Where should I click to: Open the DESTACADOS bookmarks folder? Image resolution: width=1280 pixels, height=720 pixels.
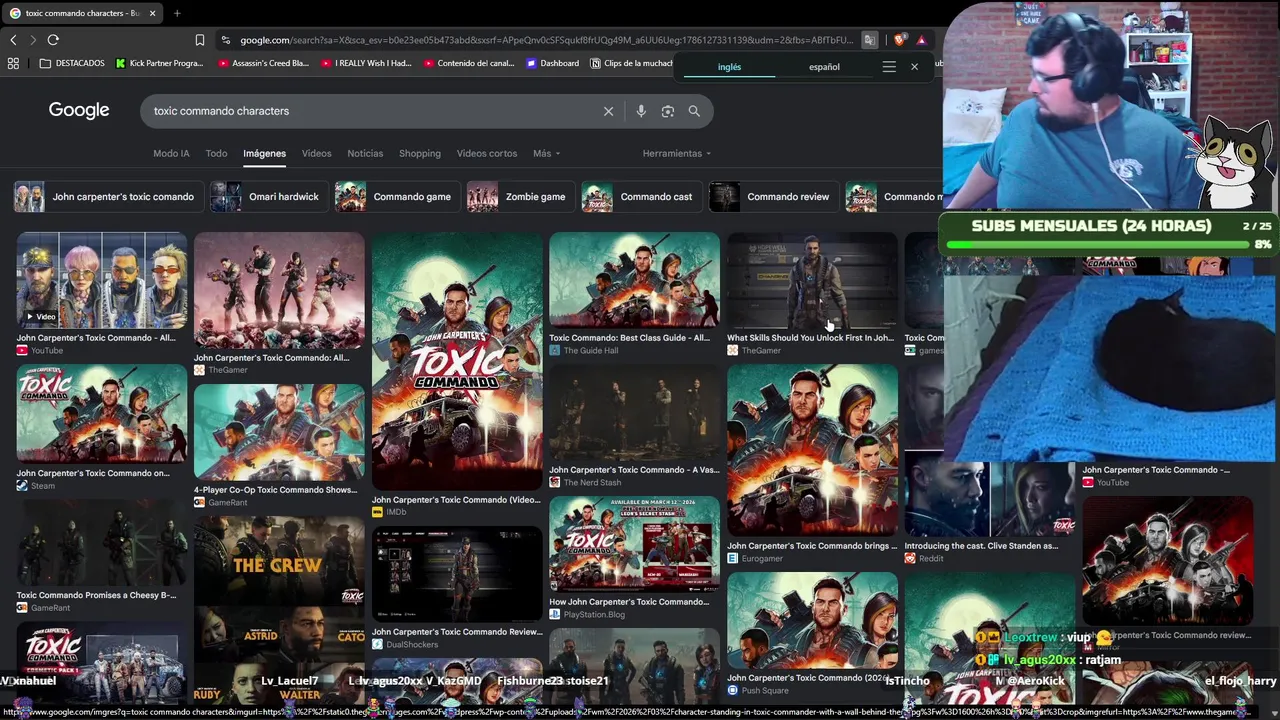click(72, 63)
